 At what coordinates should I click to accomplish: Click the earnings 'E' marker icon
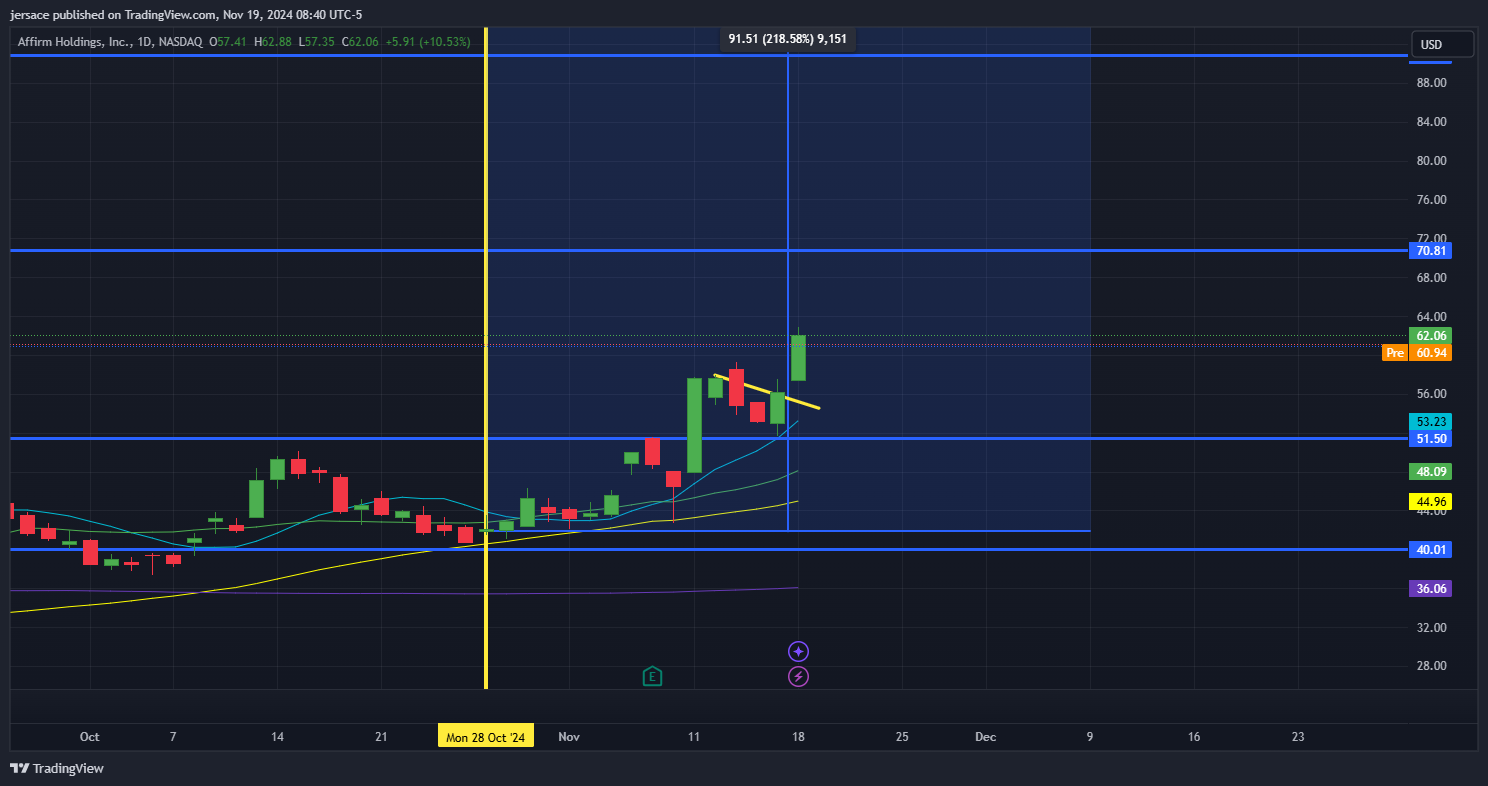(x=652, y=676)
